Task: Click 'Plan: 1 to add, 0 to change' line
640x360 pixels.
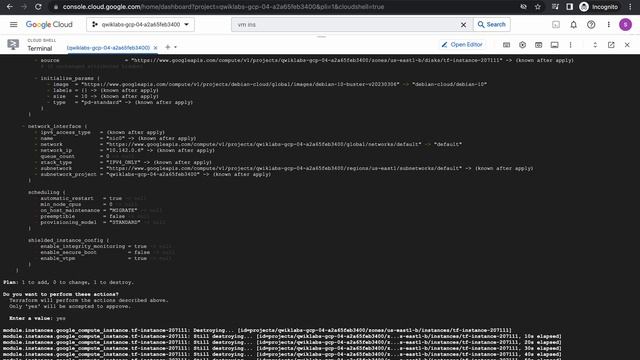Action: [68, 282]
